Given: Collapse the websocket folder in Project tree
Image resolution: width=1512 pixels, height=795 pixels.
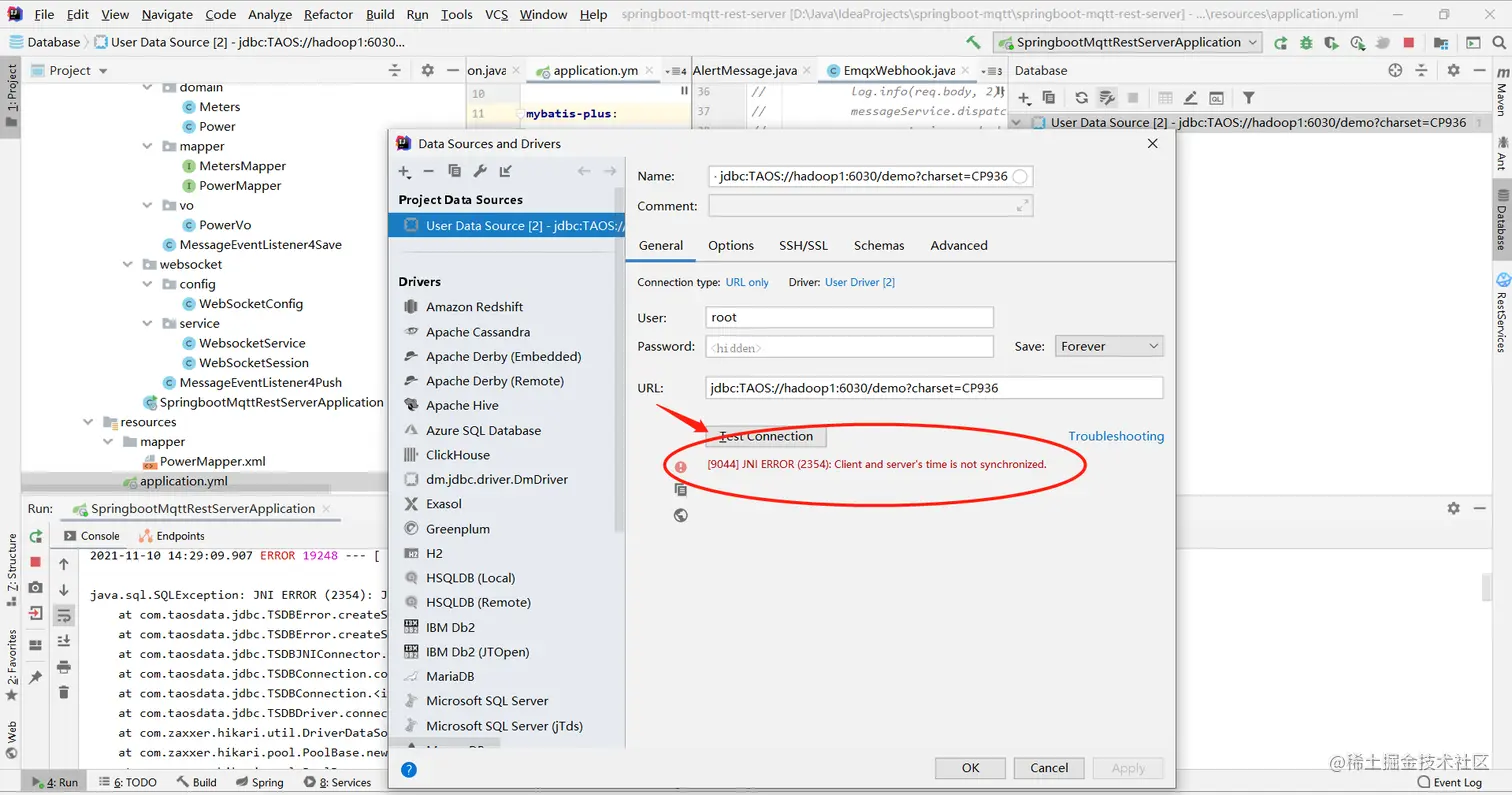Looking at the screenshot, I should pyautogui.click(x=128, y=264).
